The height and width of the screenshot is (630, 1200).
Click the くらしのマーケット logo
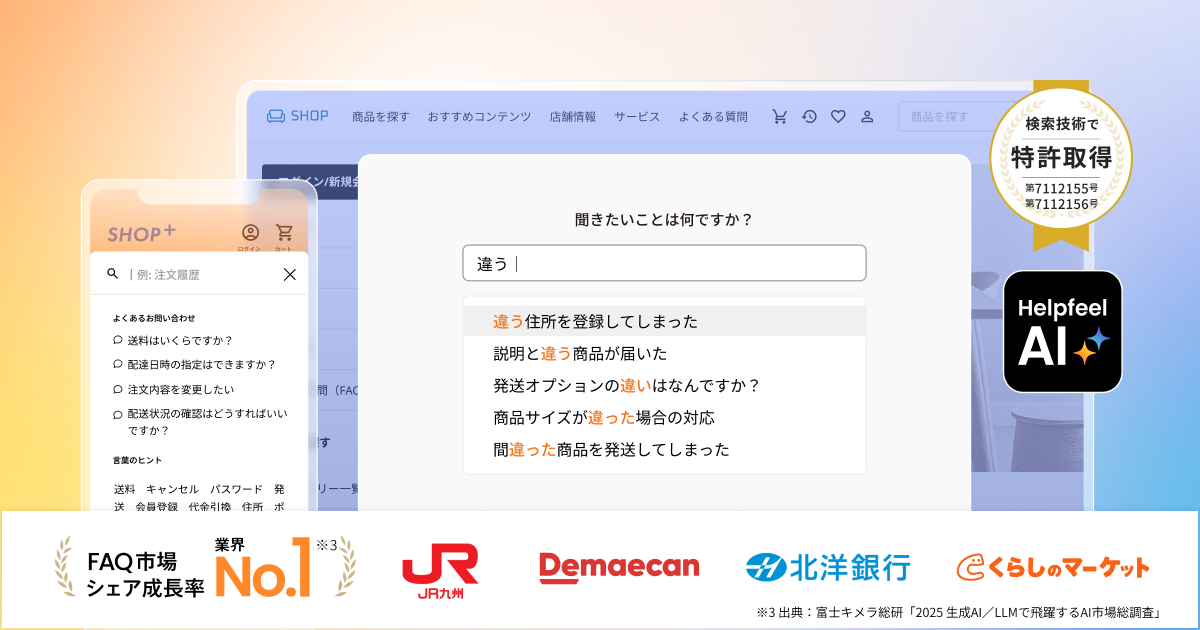point(1053,566)
